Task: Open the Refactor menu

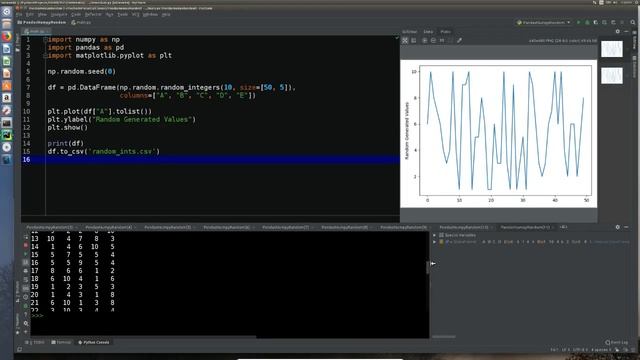Action: click(x=93, y=14)
